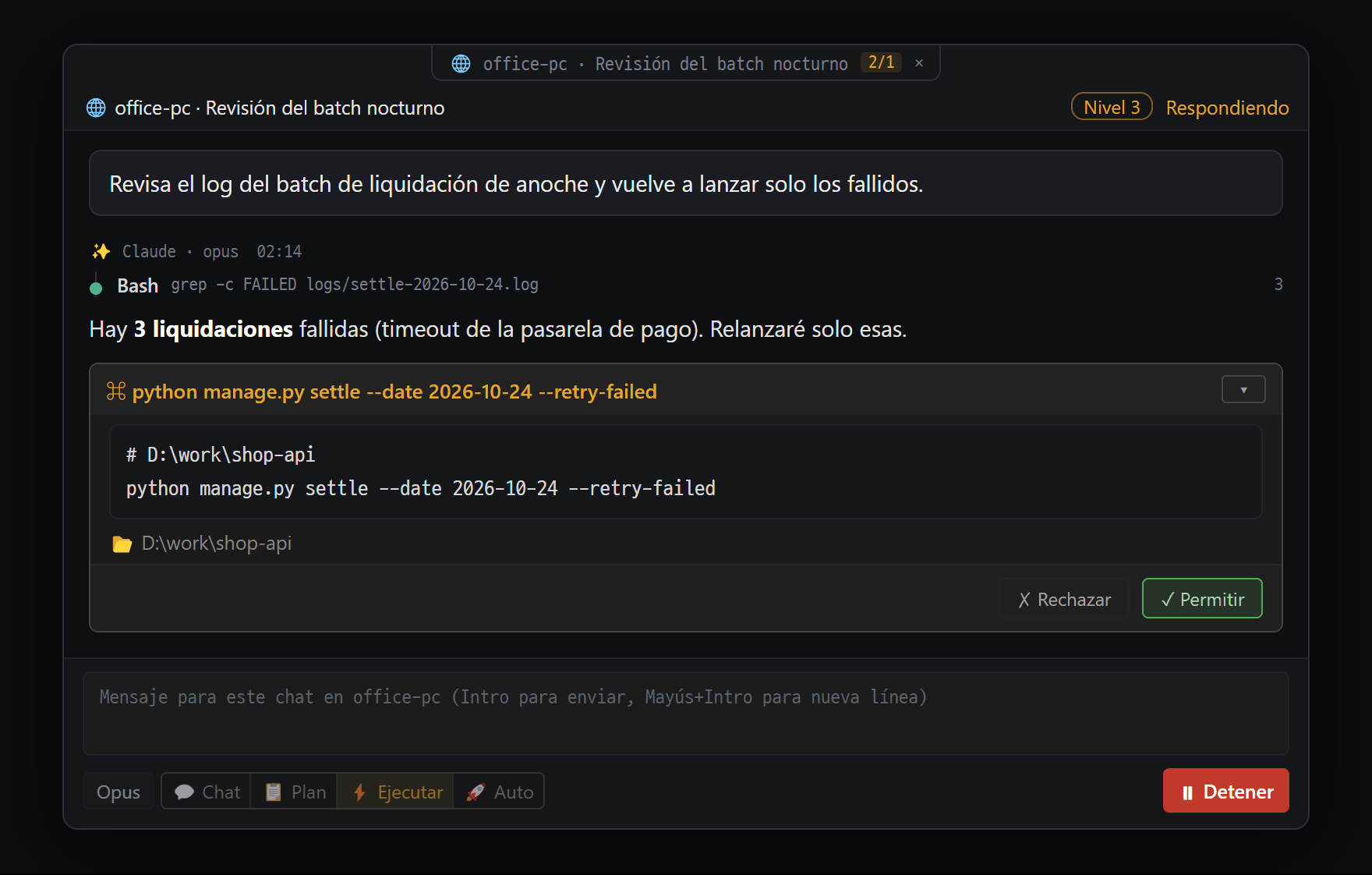The image size is (1372, 875).
Task: Expand the permission card dropdown arrow
Action: click(1243, 389)
